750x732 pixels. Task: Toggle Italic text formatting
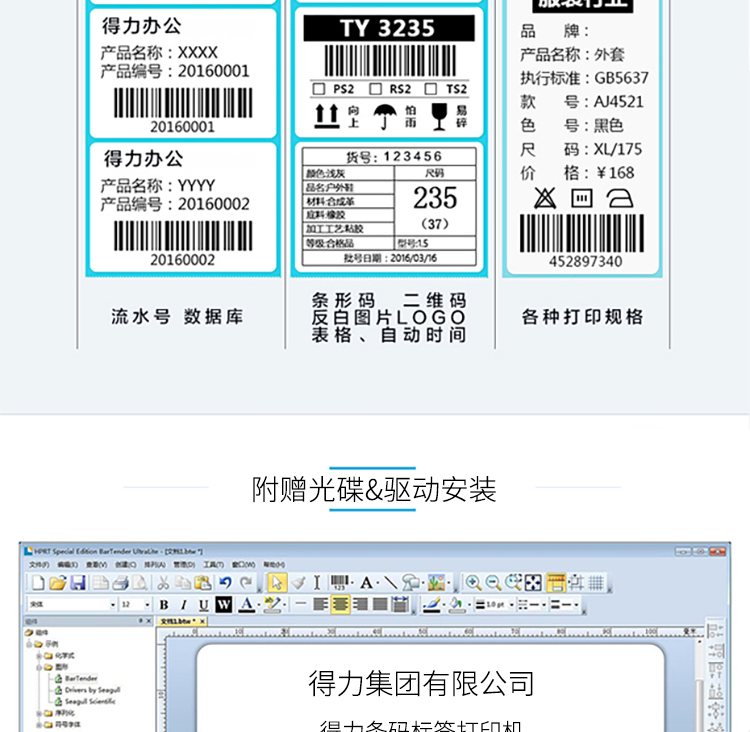(184, 605)
